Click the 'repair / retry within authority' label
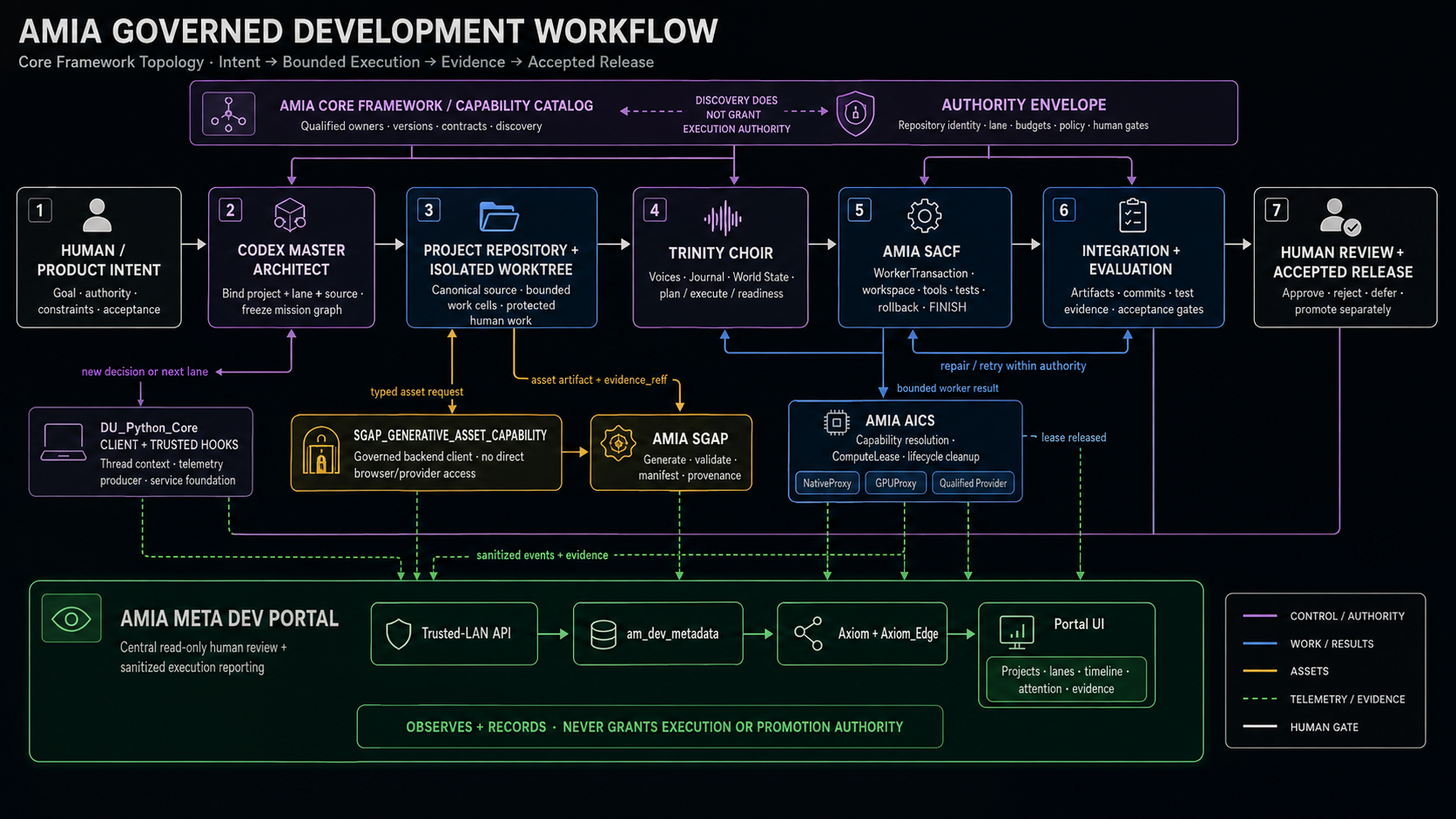Screen dimensions: 1456x819 pos(1013,366)
